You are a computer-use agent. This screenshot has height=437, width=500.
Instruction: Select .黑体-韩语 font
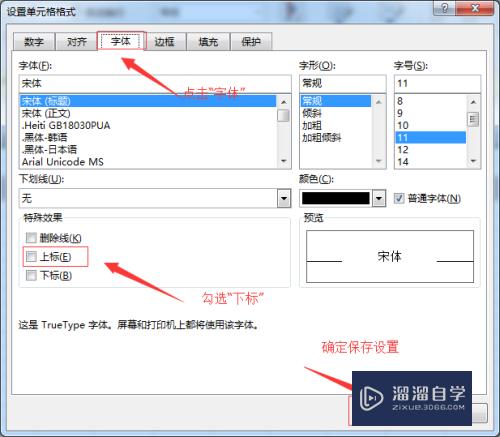click(x=148, y=137)
